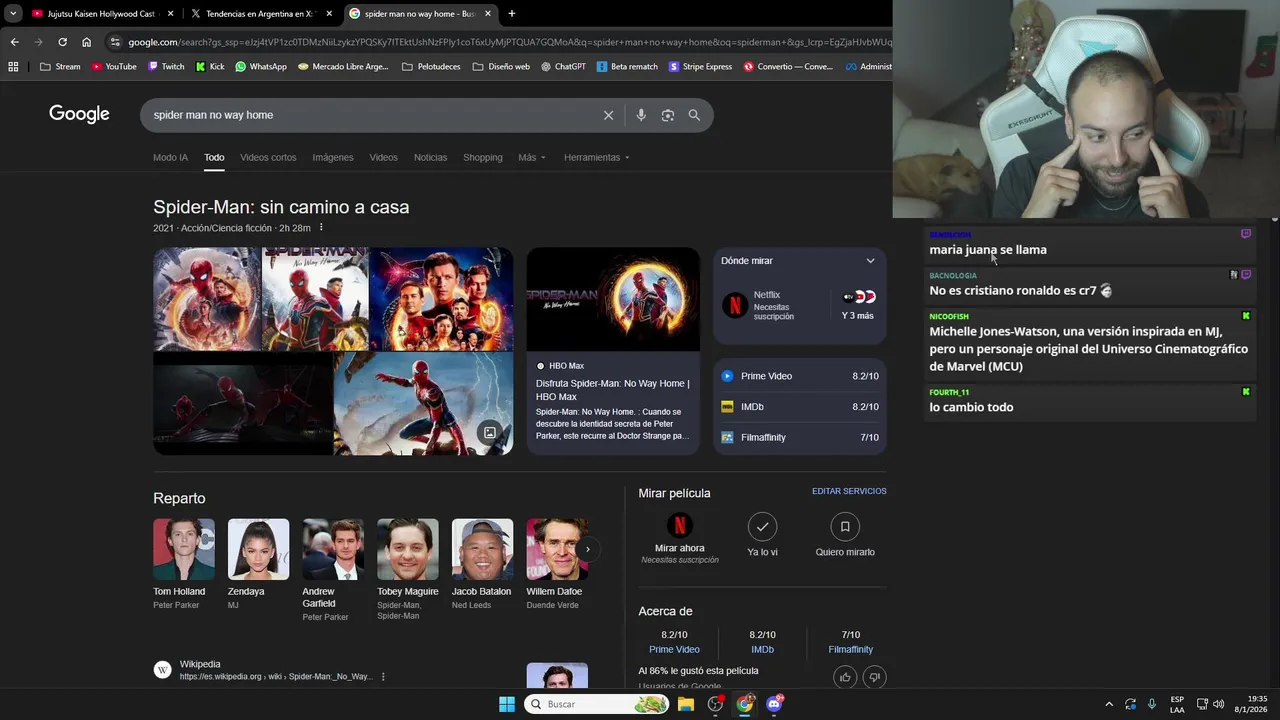Click the Netflix Mirar ahora icon

click(x=679, y=526)
